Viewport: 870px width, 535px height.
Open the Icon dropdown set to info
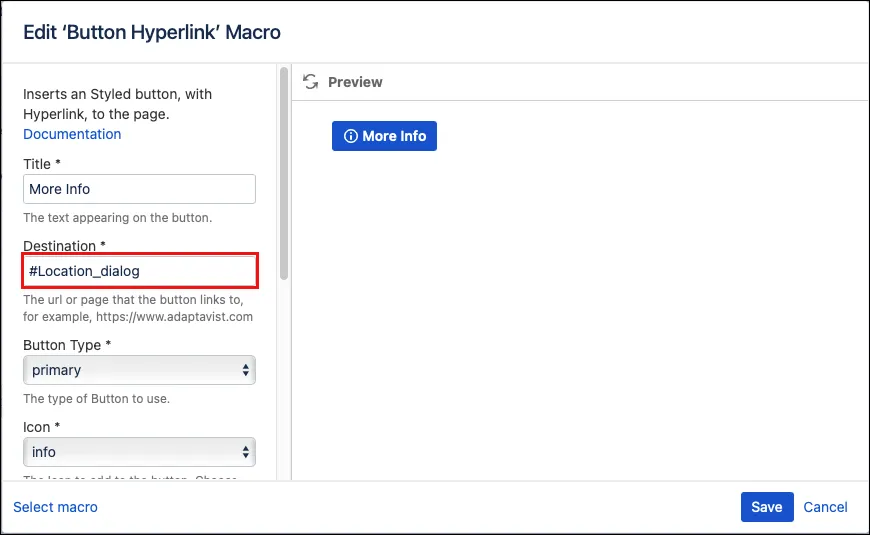139,452
